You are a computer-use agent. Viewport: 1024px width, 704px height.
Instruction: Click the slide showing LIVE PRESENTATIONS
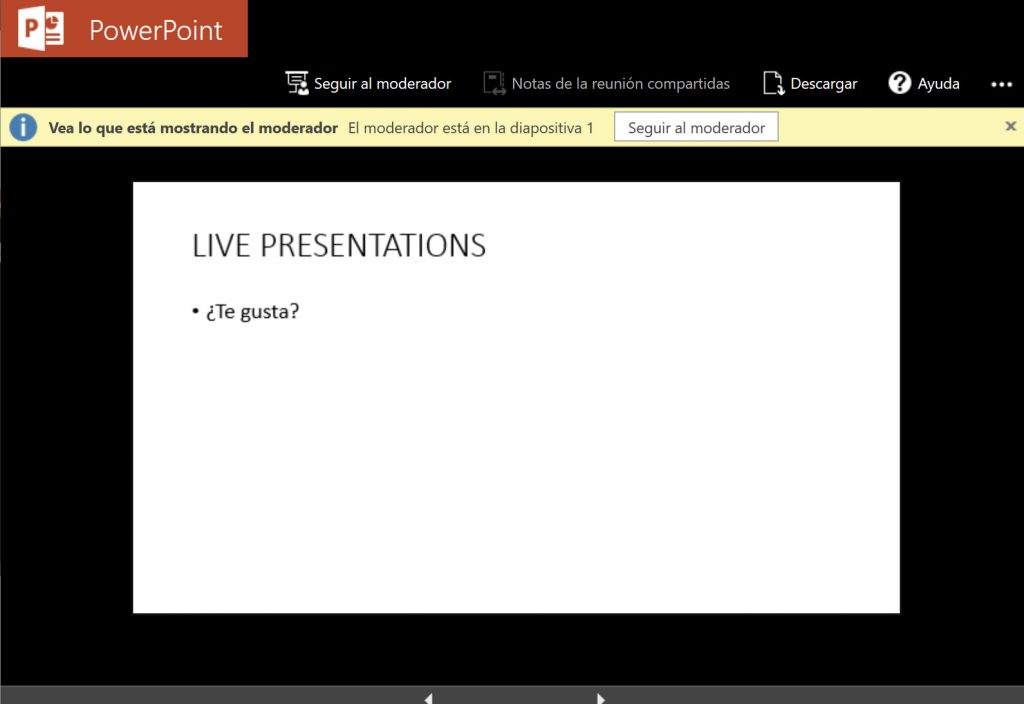515,395
